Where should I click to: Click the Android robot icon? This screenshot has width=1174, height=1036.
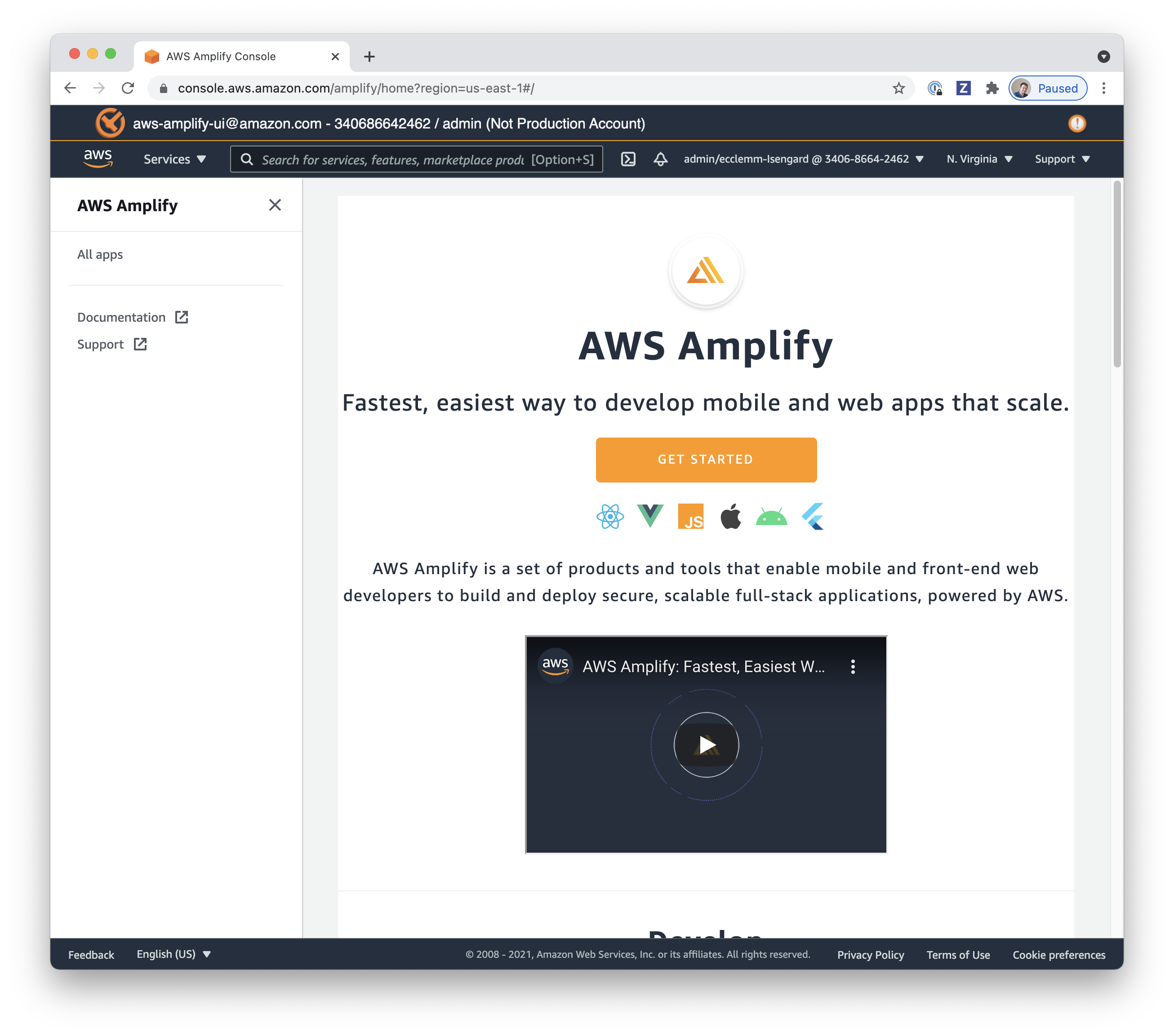(x=771, y=517)
